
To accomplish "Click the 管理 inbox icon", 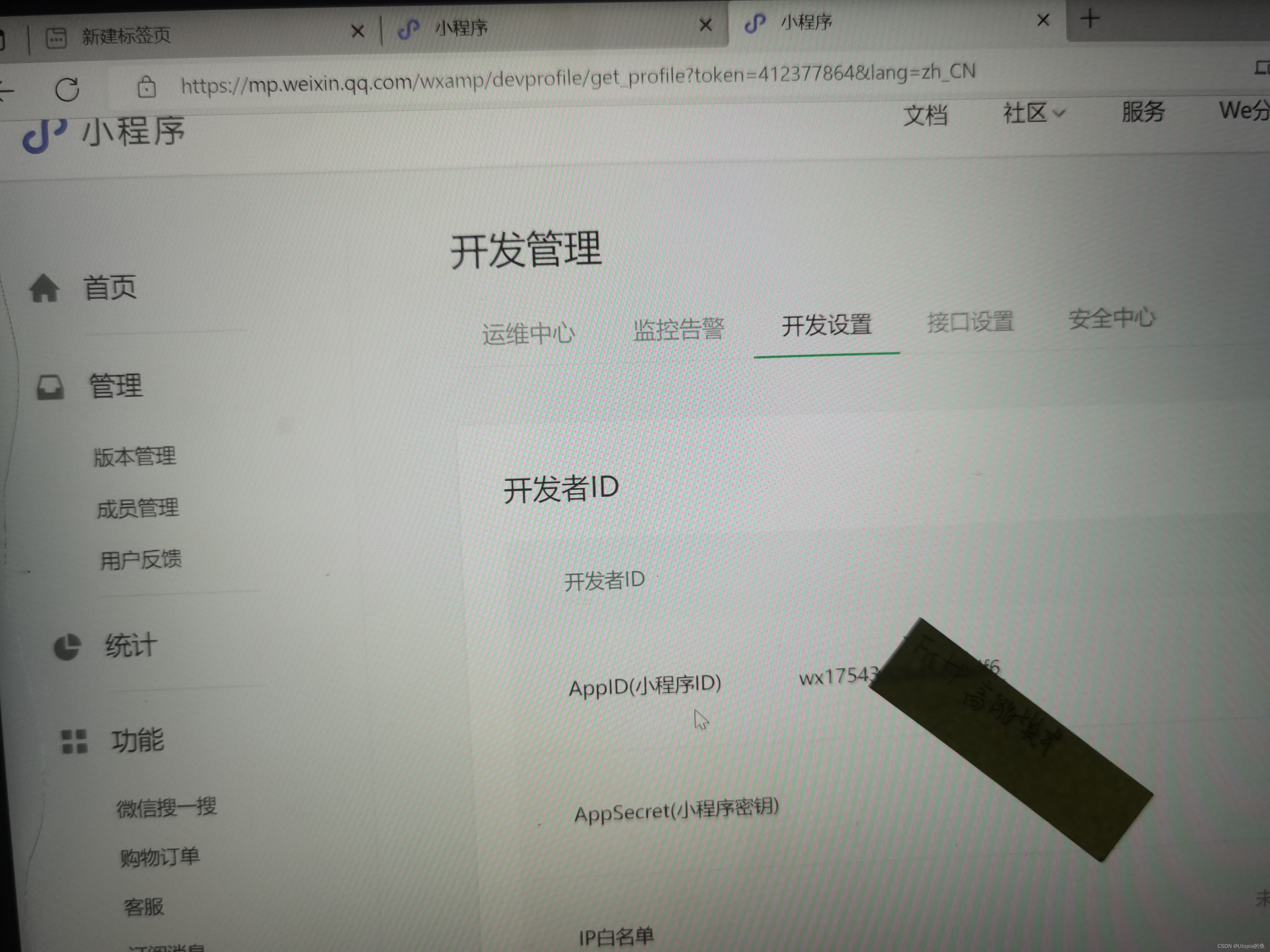I will click(51, 387).
